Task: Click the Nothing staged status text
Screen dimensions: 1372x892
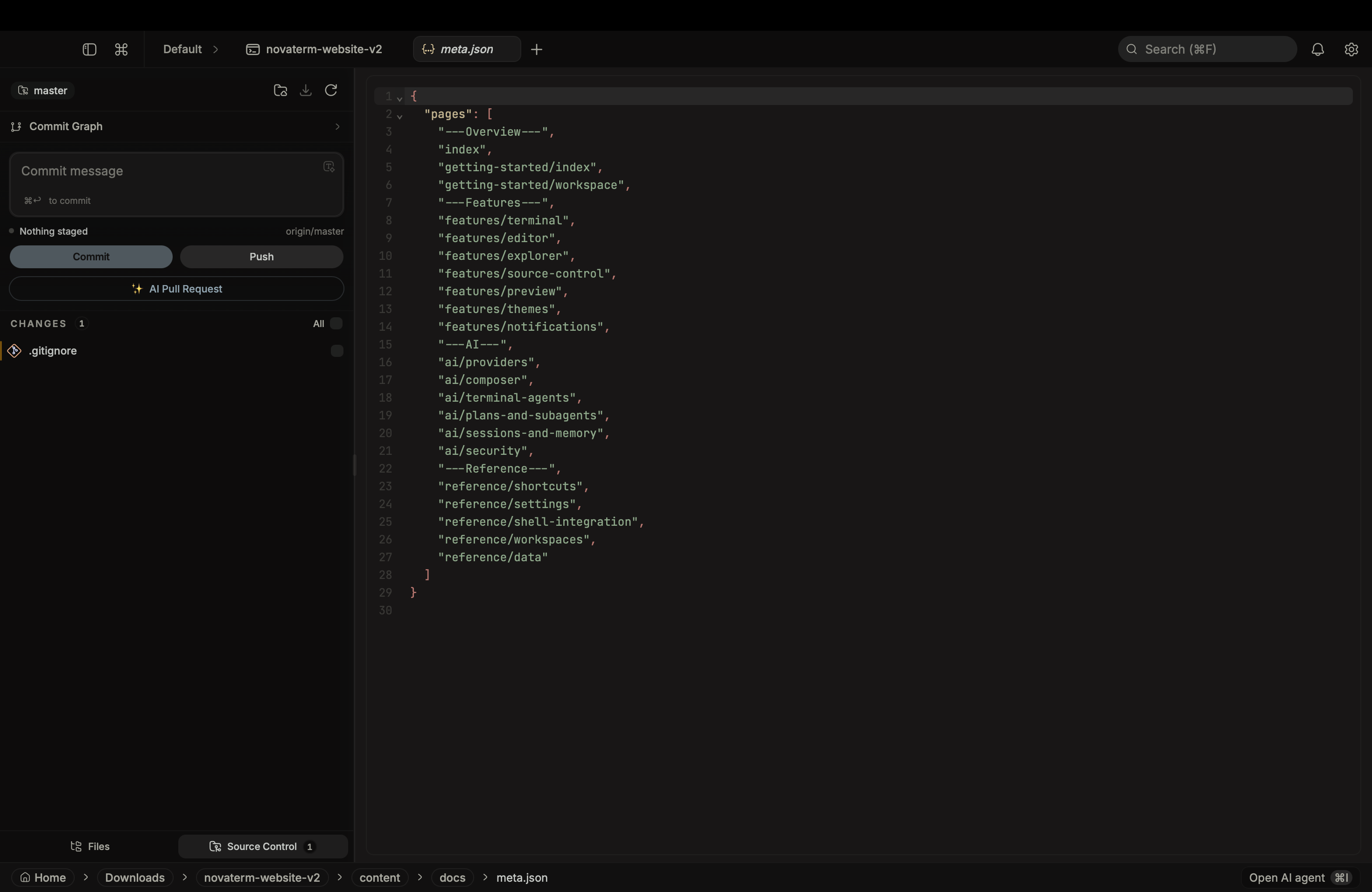Action: pyautogui.click(x=54, y=232)
